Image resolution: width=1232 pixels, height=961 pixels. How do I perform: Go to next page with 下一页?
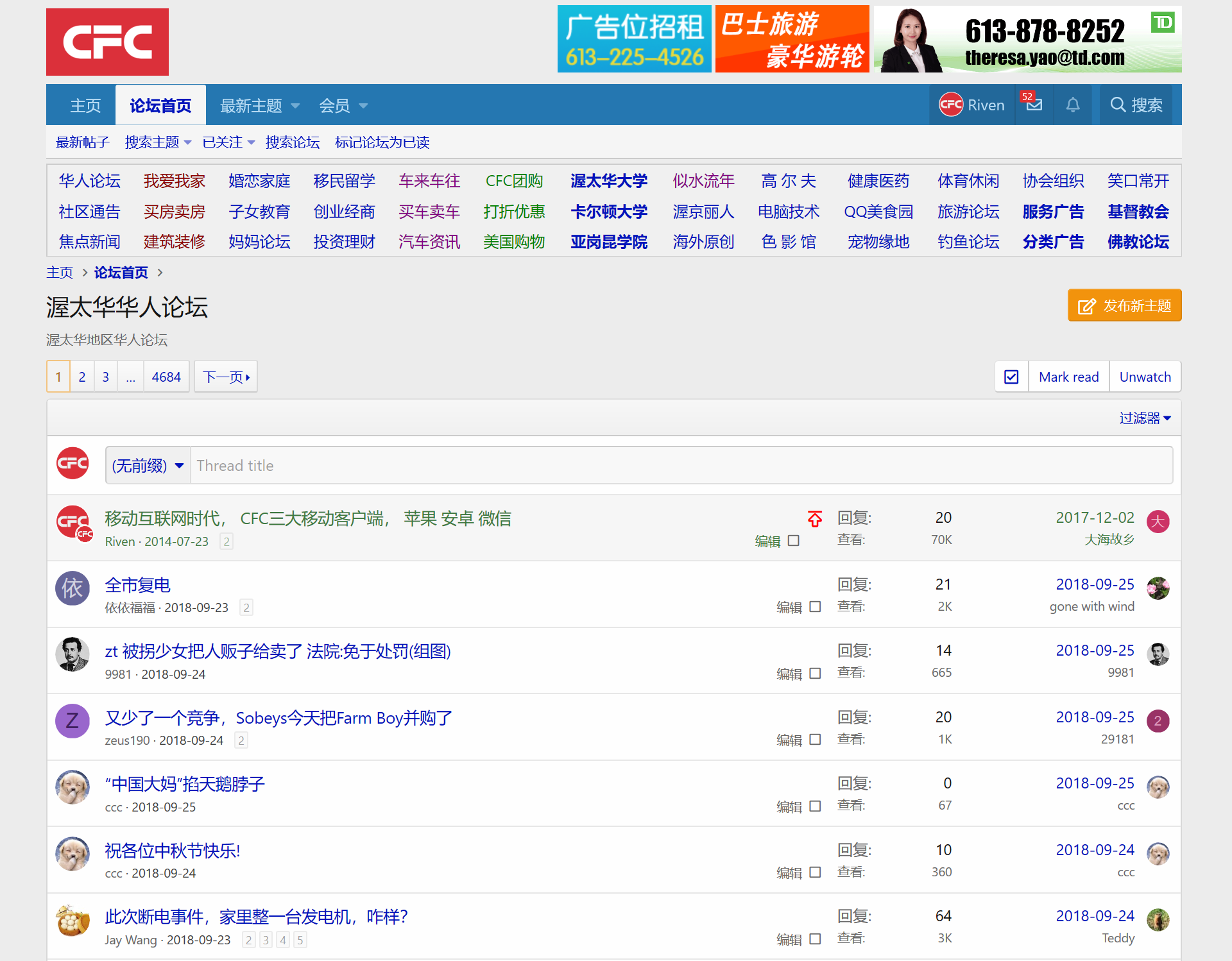[226, 377]
